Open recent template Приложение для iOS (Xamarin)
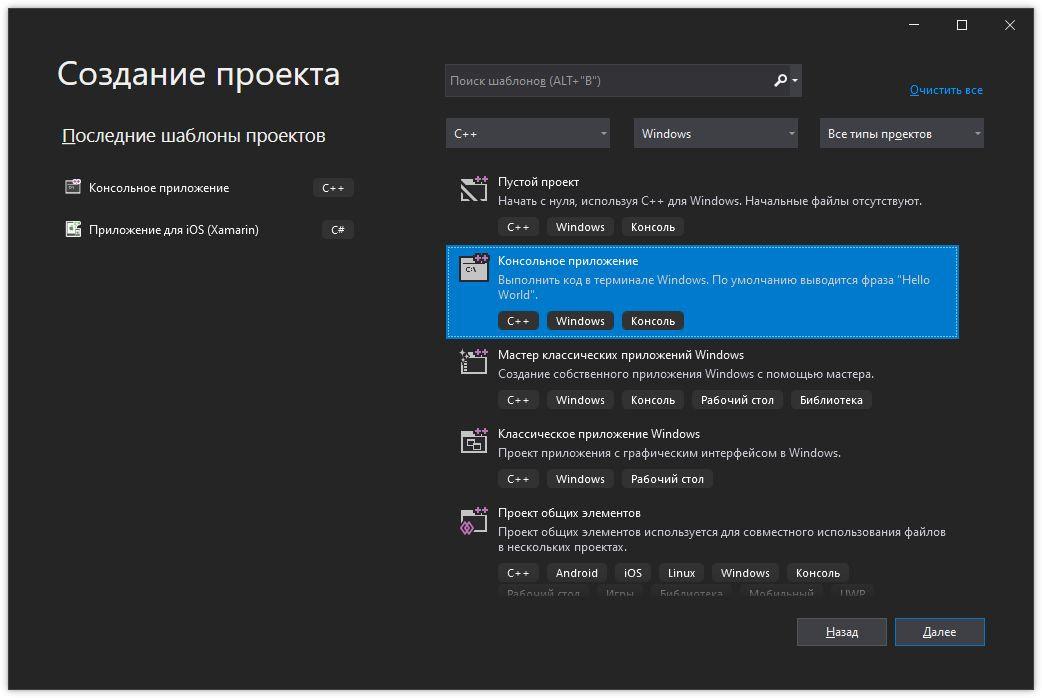 tap(173, 230)
